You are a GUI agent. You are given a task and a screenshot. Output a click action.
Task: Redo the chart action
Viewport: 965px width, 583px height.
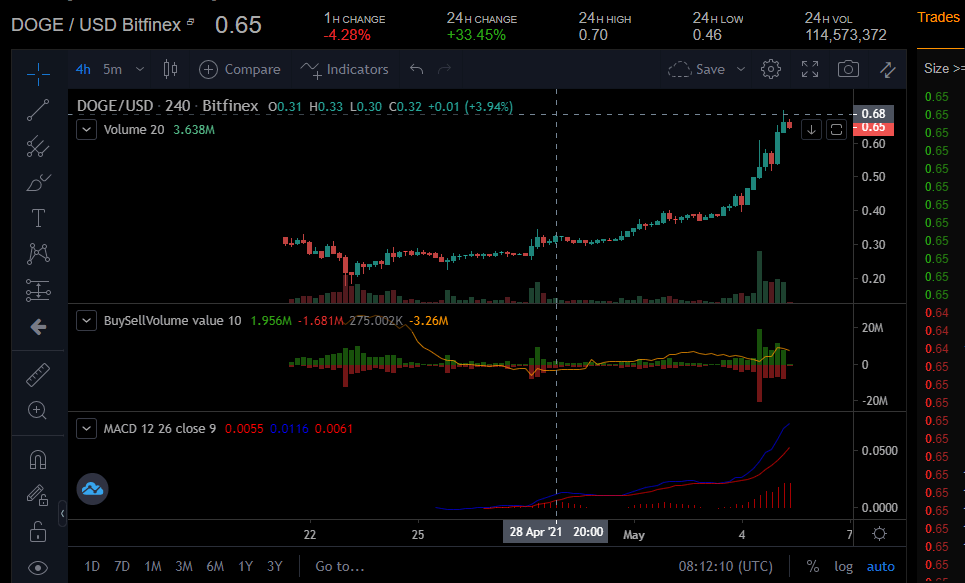[444, 69]
